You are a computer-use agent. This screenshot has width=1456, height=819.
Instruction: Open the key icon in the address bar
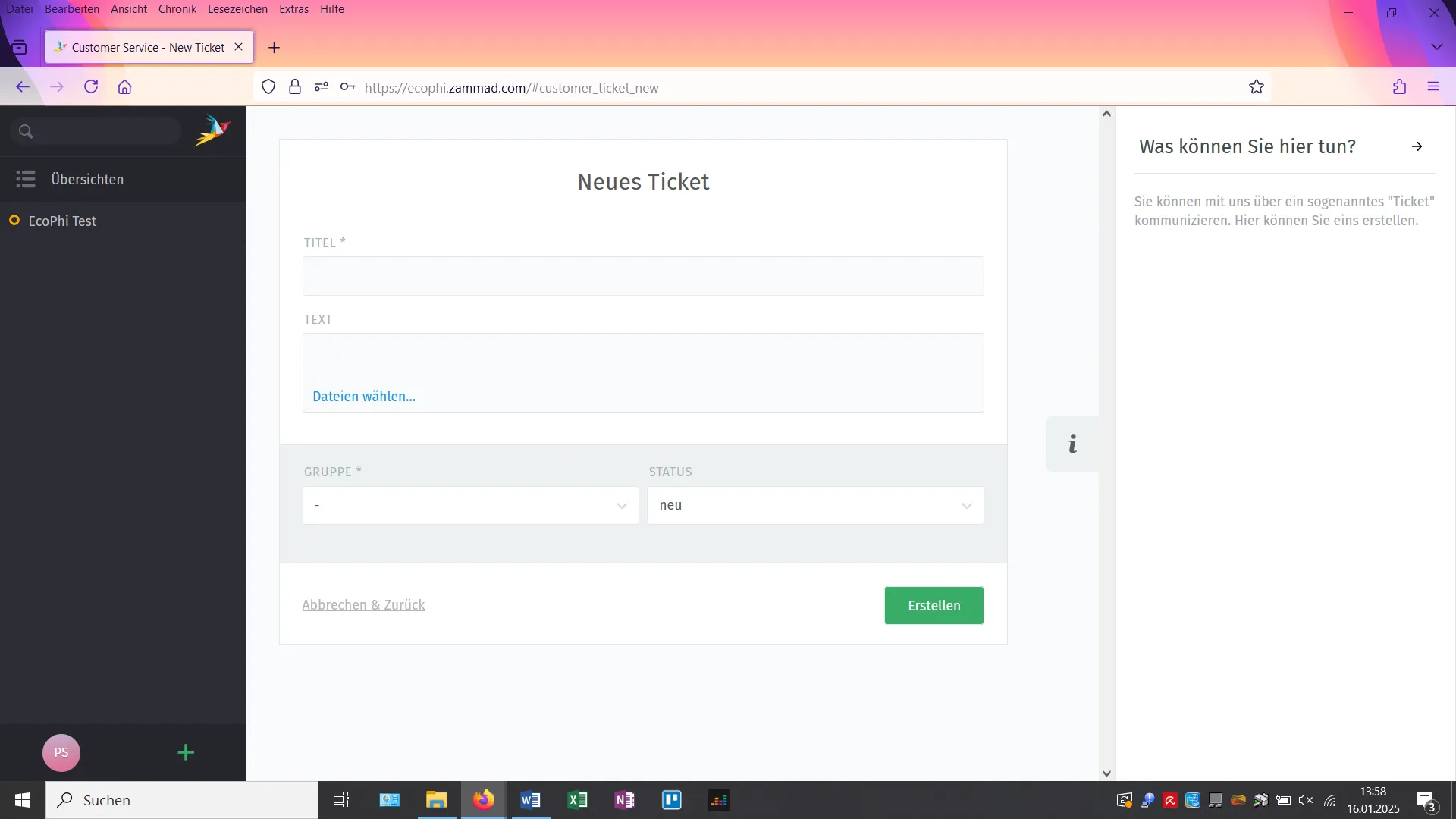(347, 87)
